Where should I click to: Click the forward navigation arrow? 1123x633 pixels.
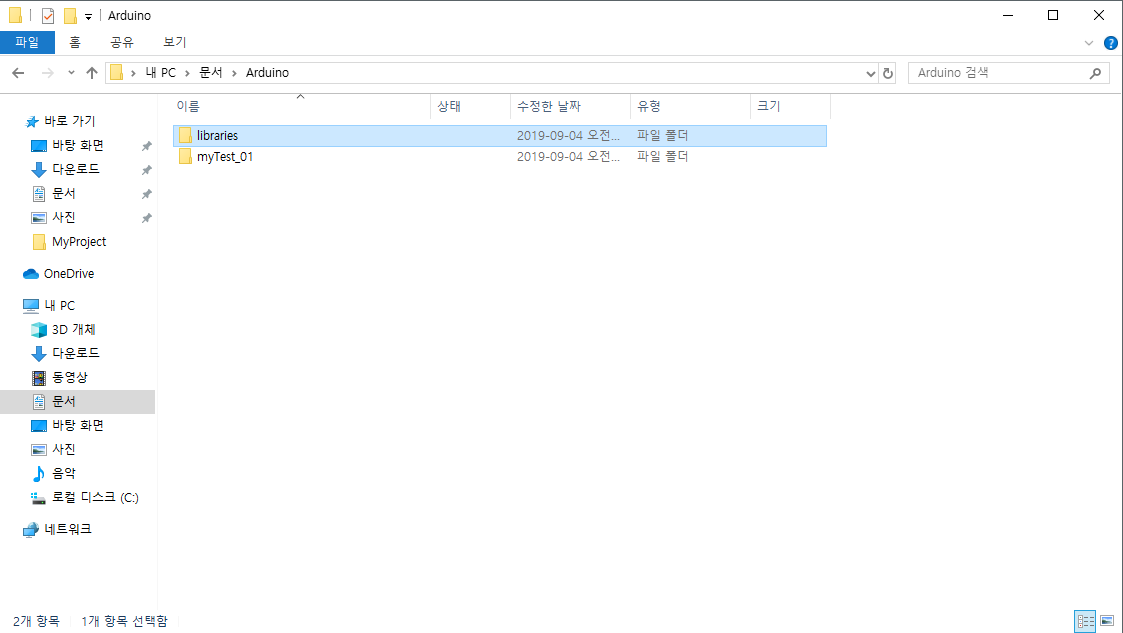[x=47, y=73]
